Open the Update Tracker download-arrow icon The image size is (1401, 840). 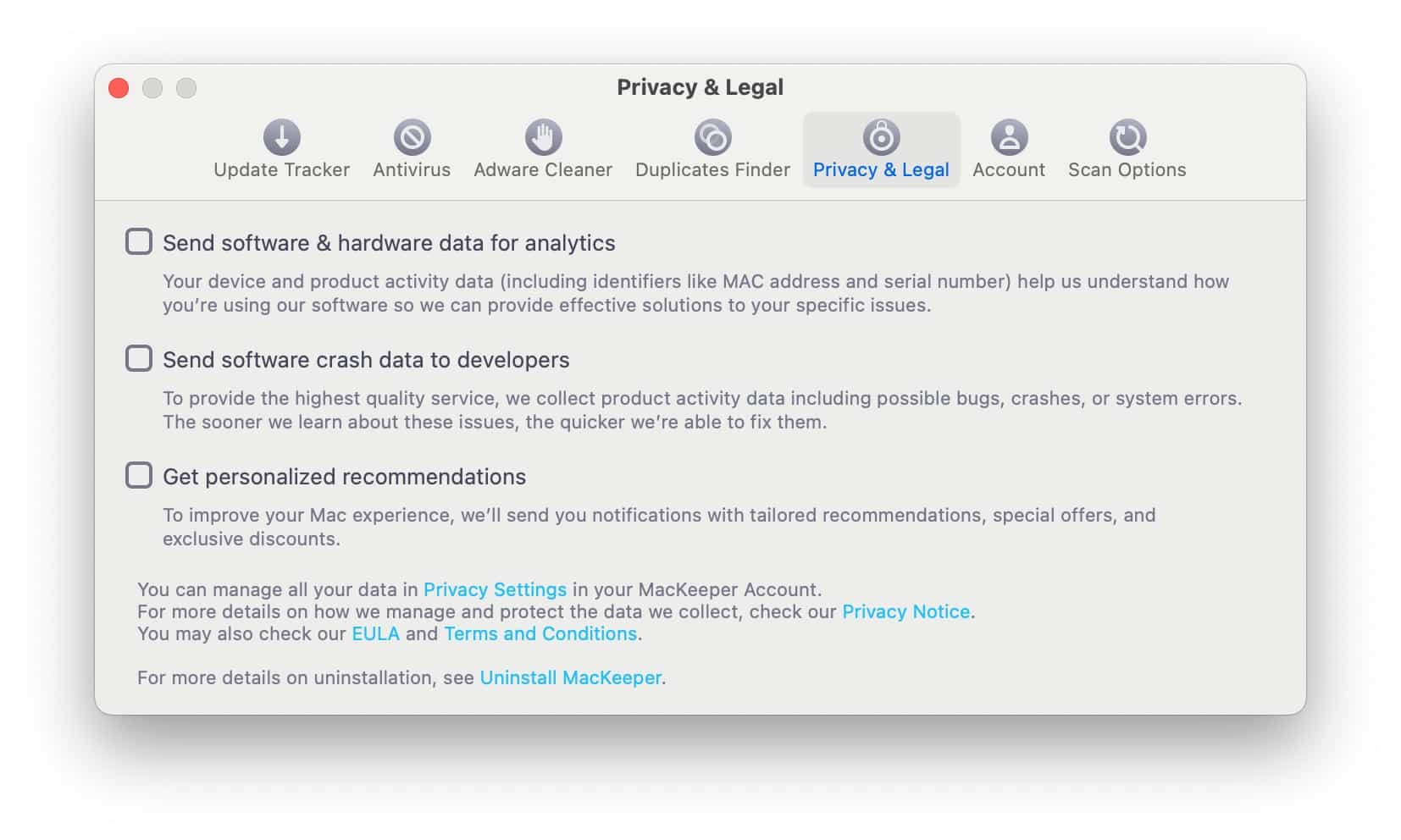click(x=282, y=137)
